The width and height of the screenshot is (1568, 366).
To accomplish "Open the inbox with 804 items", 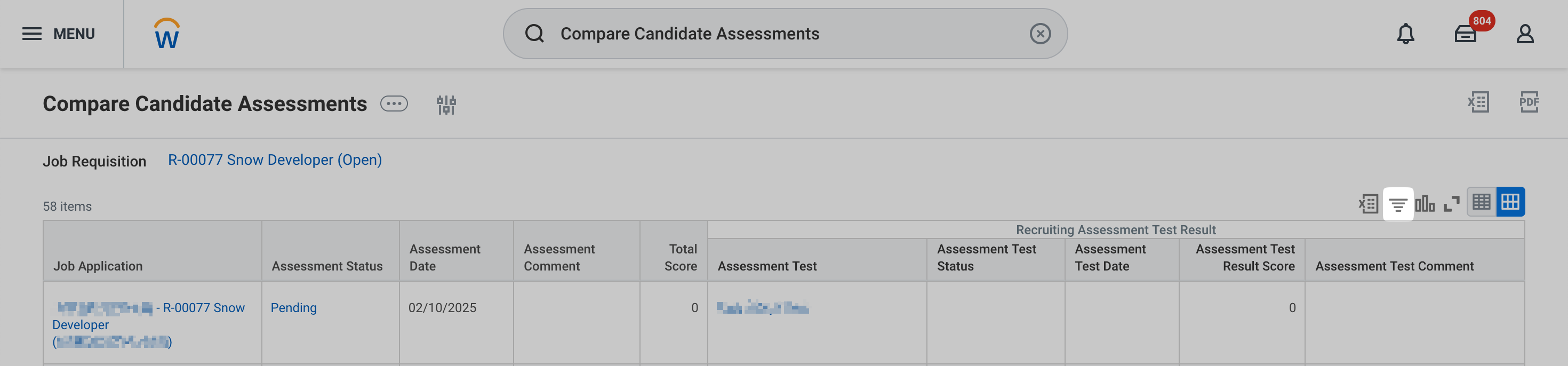I will pyautogui.click(x=1466, y=34).
